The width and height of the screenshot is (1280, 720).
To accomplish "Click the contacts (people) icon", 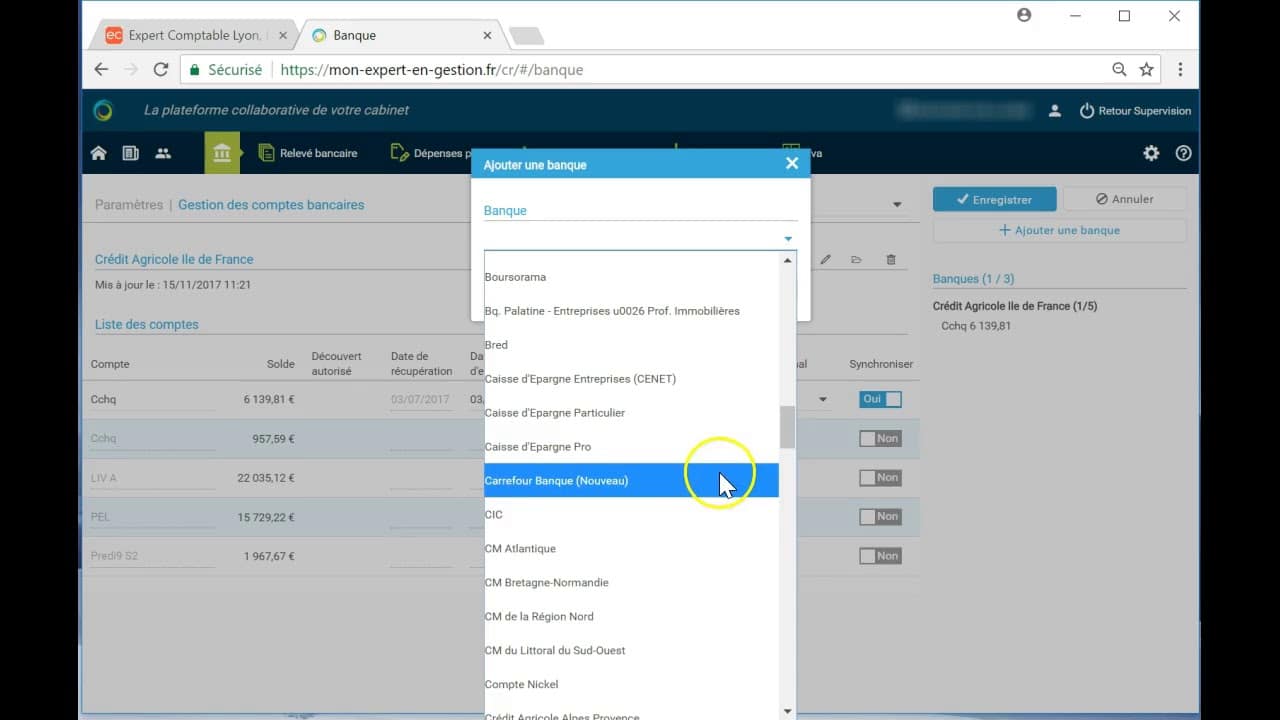I will [163, 152].
